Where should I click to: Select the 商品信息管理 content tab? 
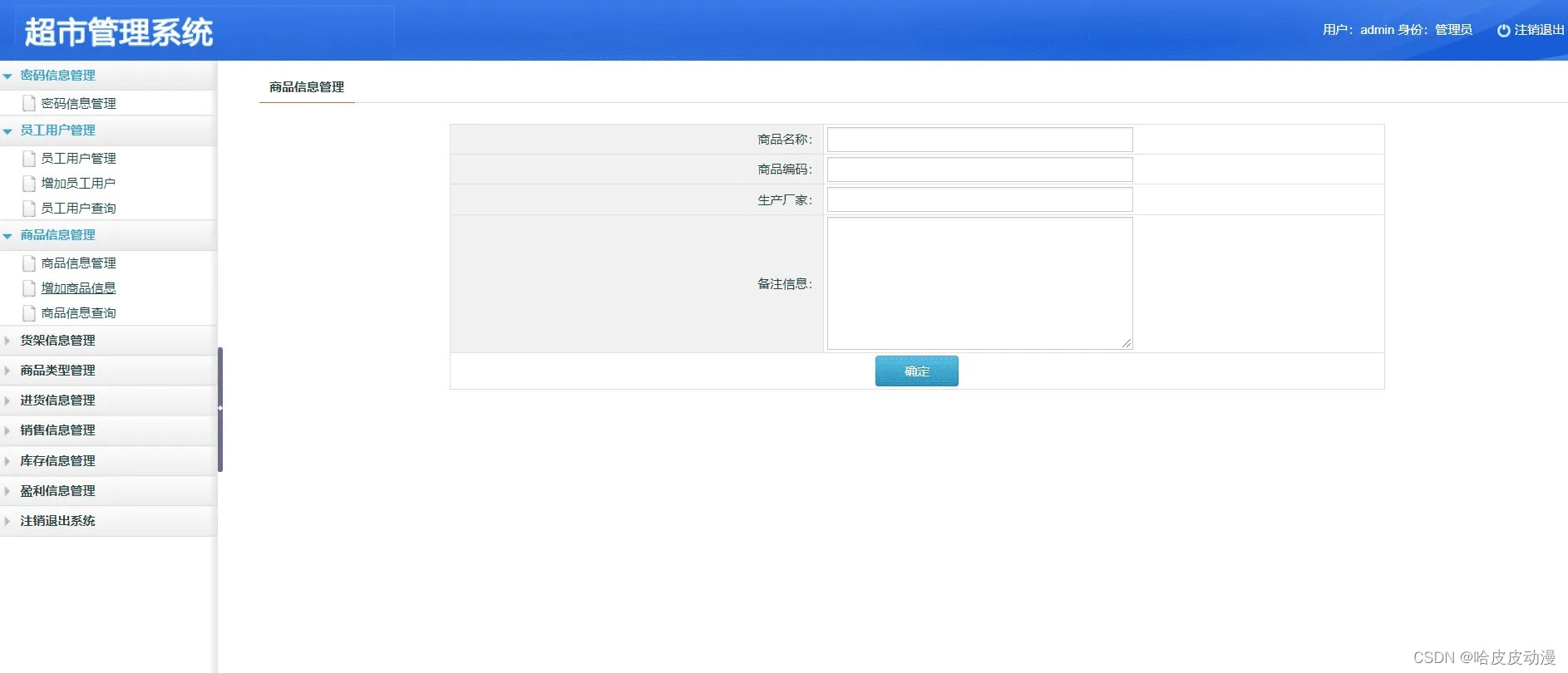pyautogui.click(x=307, y=86)
